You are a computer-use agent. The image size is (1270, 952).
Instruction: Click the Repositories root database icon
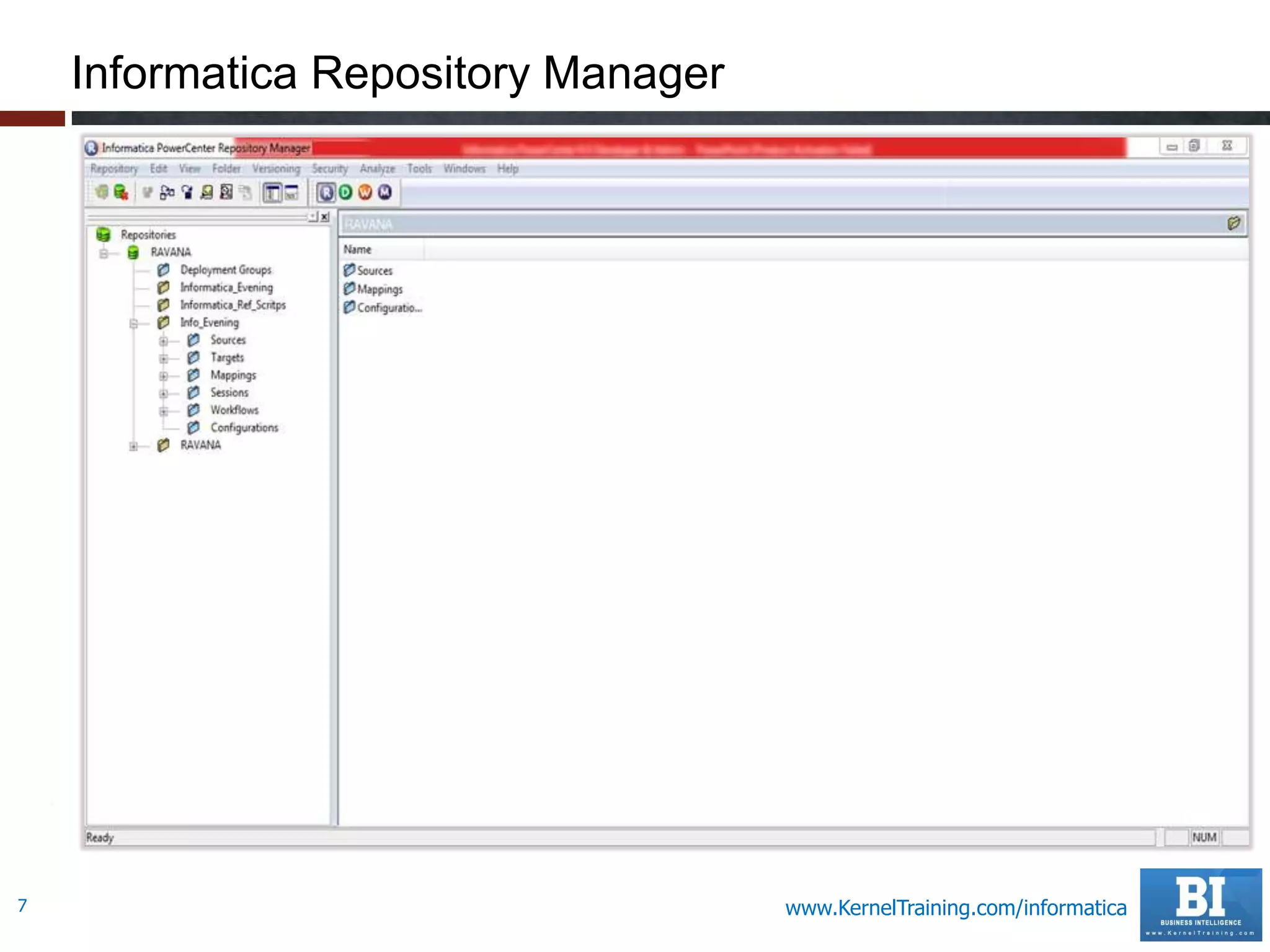103,234
